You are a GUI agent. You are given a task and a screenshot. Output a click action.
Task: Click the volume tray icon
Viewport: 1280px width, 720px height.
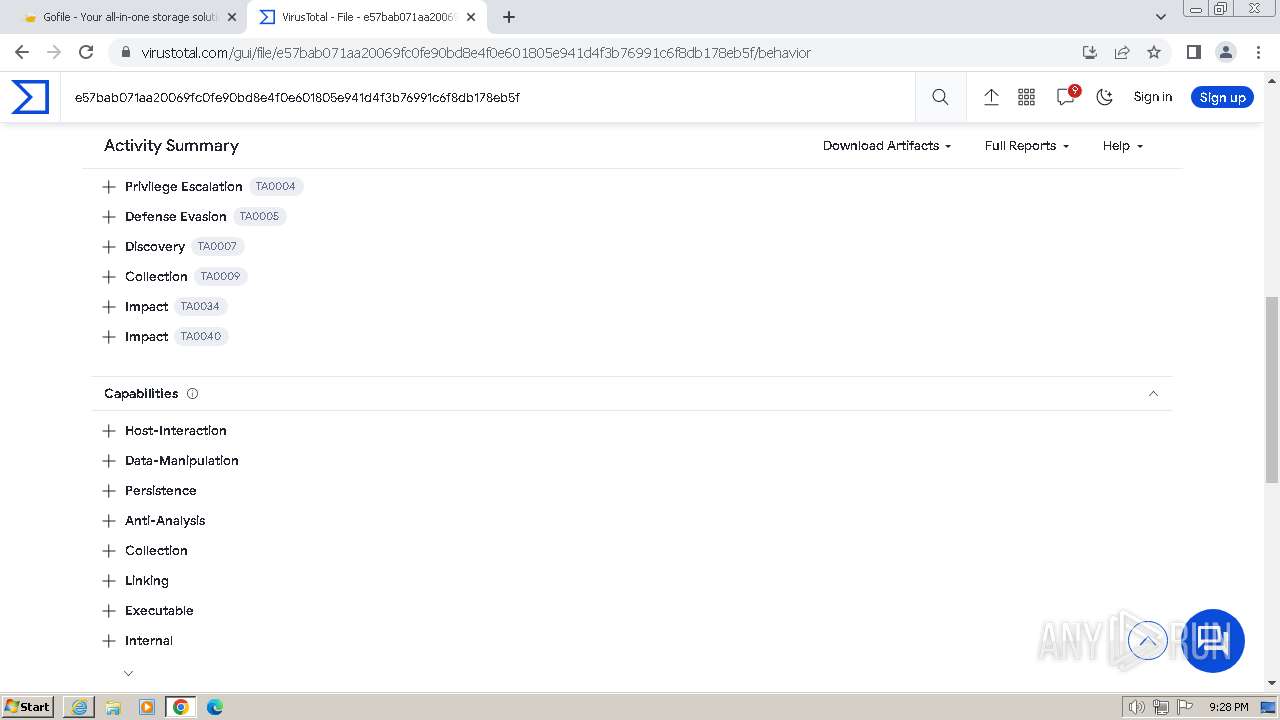pos(1137,707)
